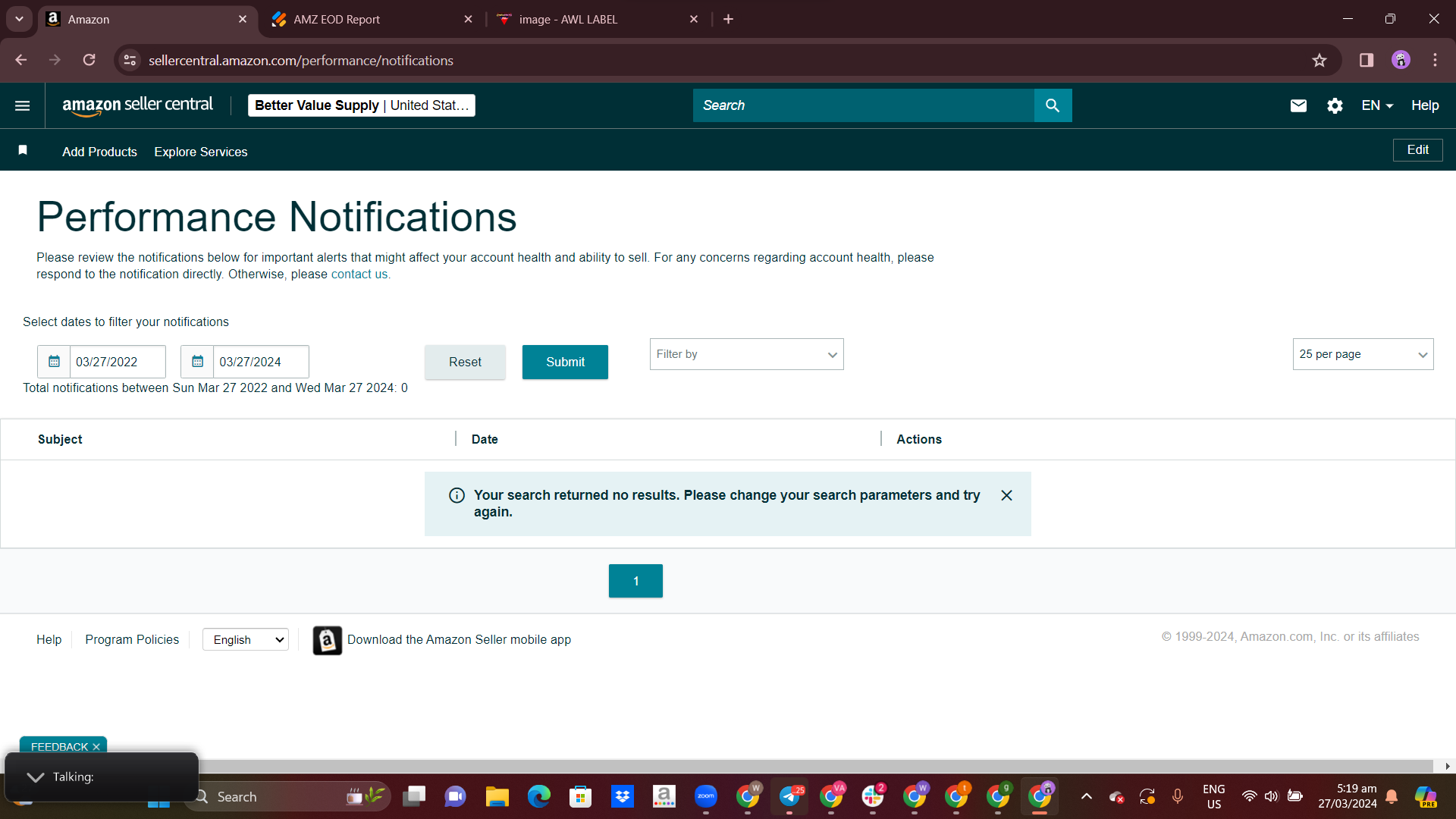Click the amazon seller central logo
Image resolution: width=1456 pixels, height=819 pixels.
click(x=137, y=105)
